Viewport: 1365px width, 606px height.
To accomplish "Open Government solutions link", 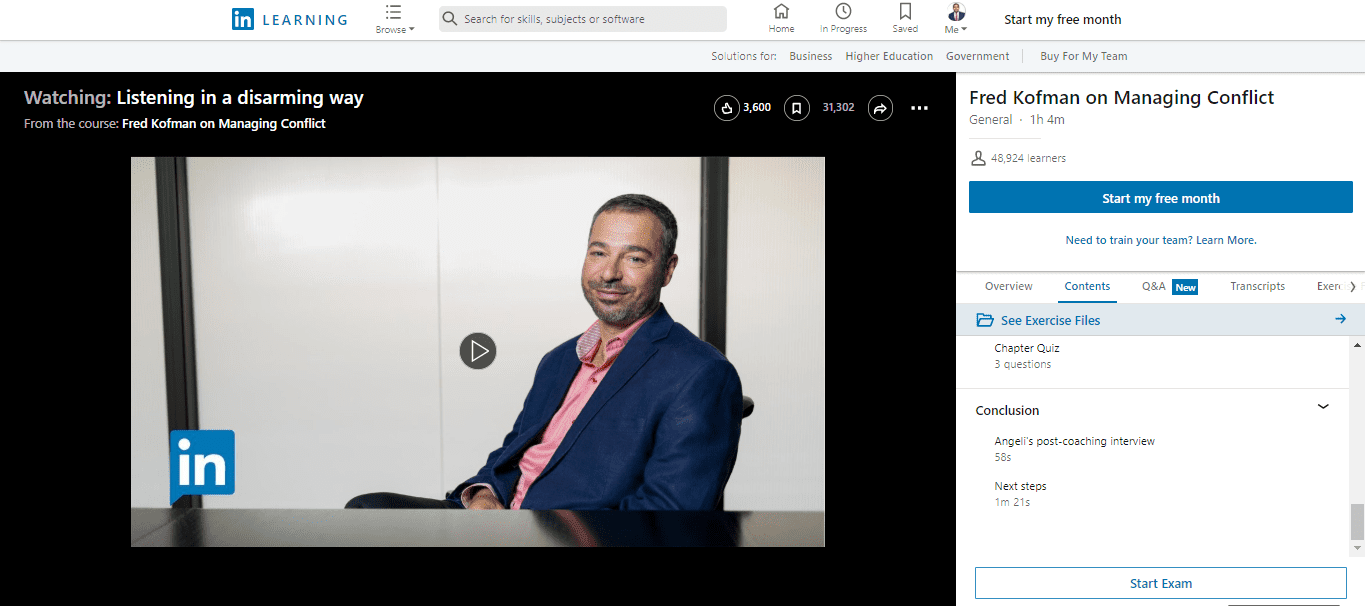I will coord(977,56).
